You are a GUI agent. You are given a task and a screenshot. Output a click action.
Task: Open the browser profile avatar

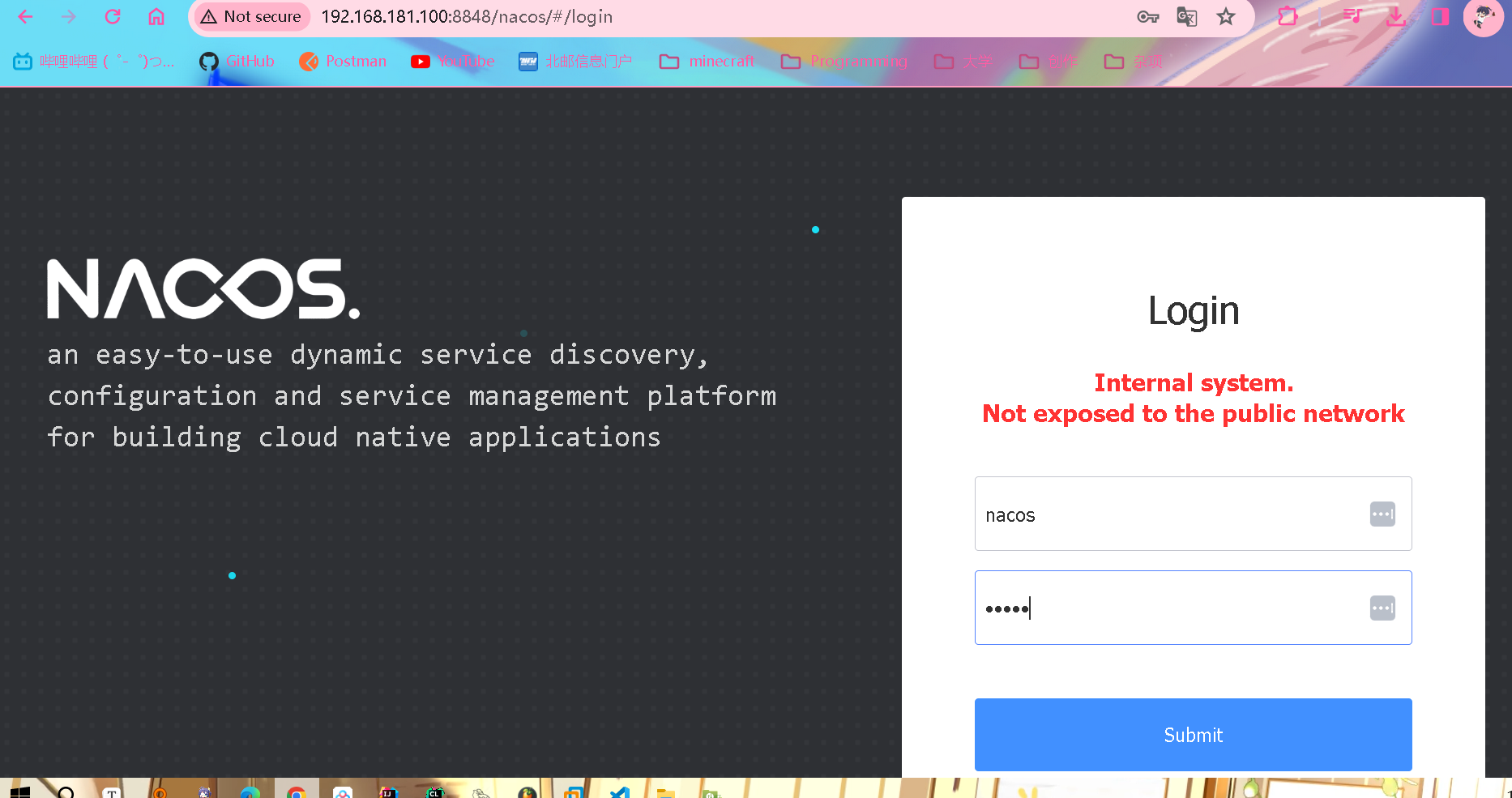click(1484, 17)
